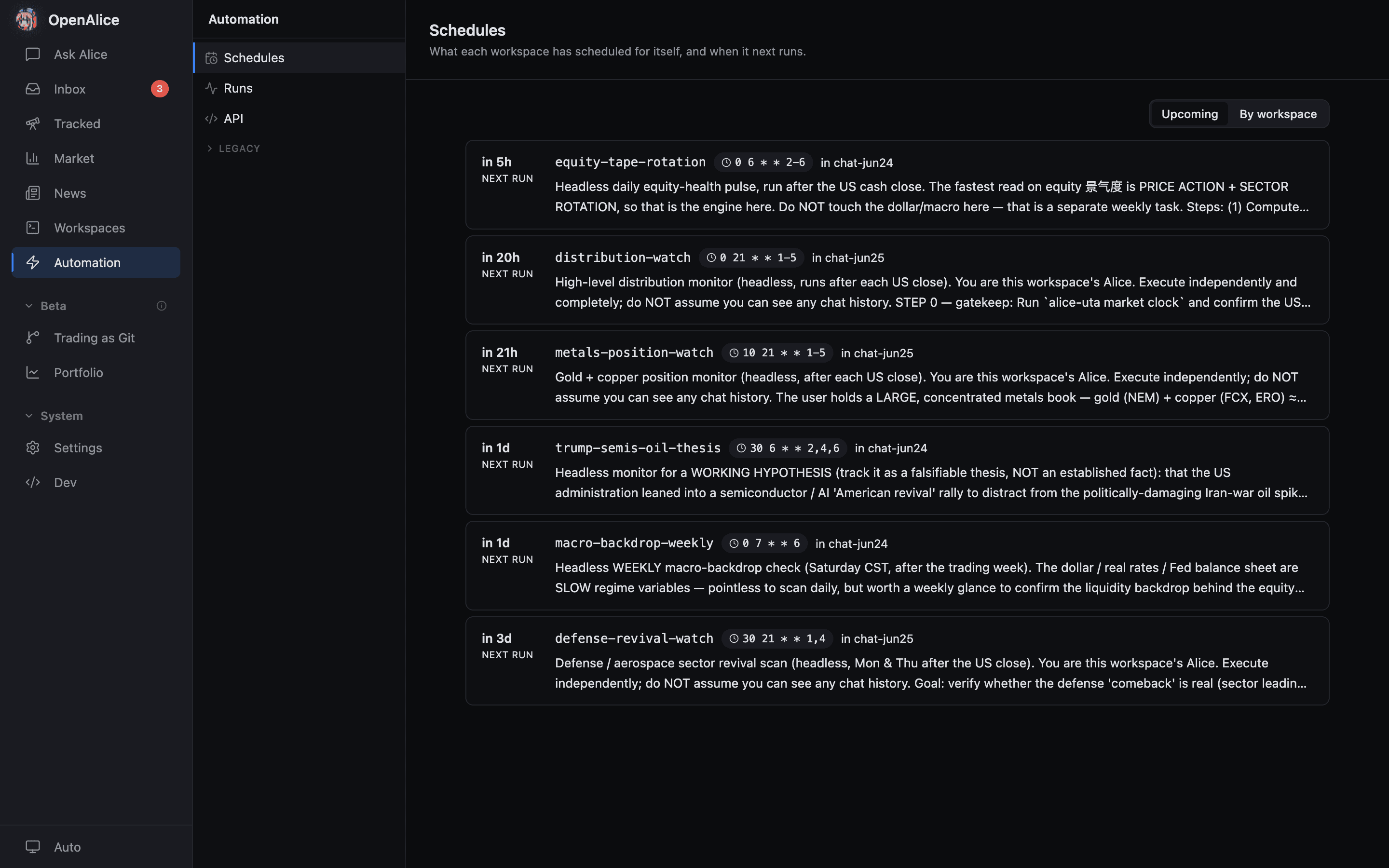This screenshot has height=868, width=1389.
Task: Click the macro-backdrop-weekly schedule name
Action: coord(634,542)
